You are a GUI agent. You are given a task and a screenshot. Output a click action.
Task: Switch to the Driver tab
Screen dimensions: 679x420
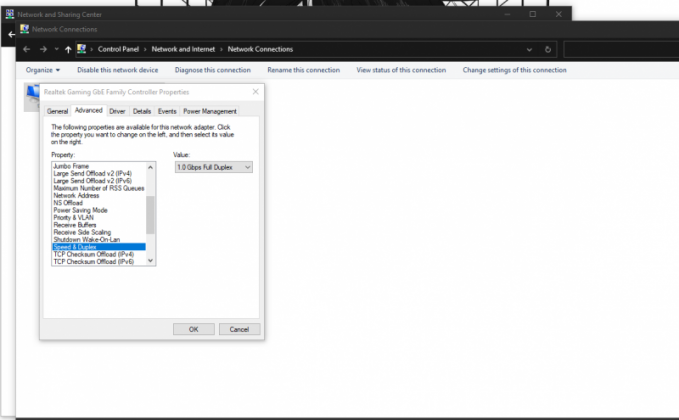coord(117,111)
